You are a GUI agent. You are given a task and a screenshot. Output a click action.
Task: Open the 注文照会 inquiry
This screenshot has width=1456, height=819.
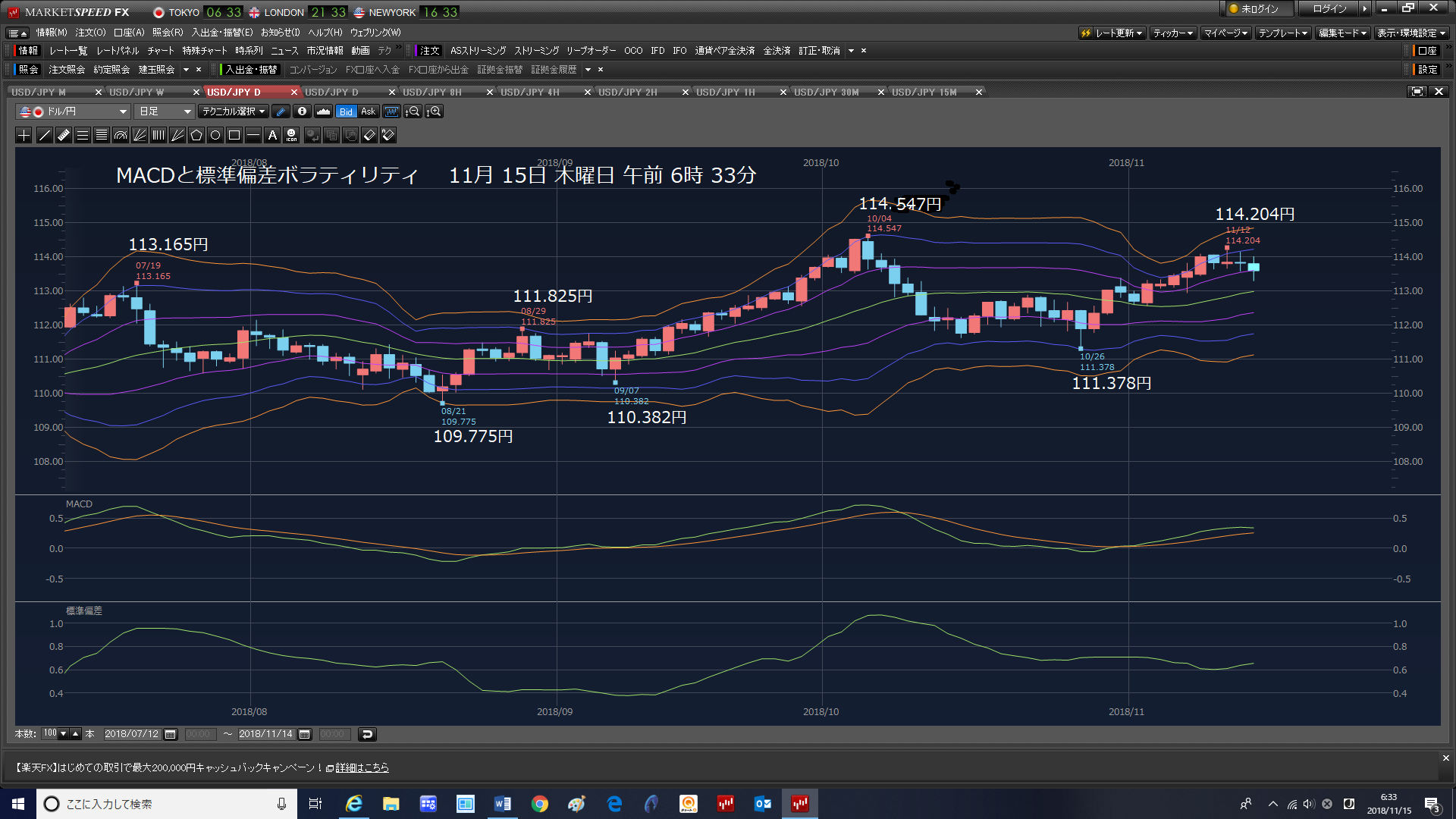pyautogui.click(x=67, y=70)
